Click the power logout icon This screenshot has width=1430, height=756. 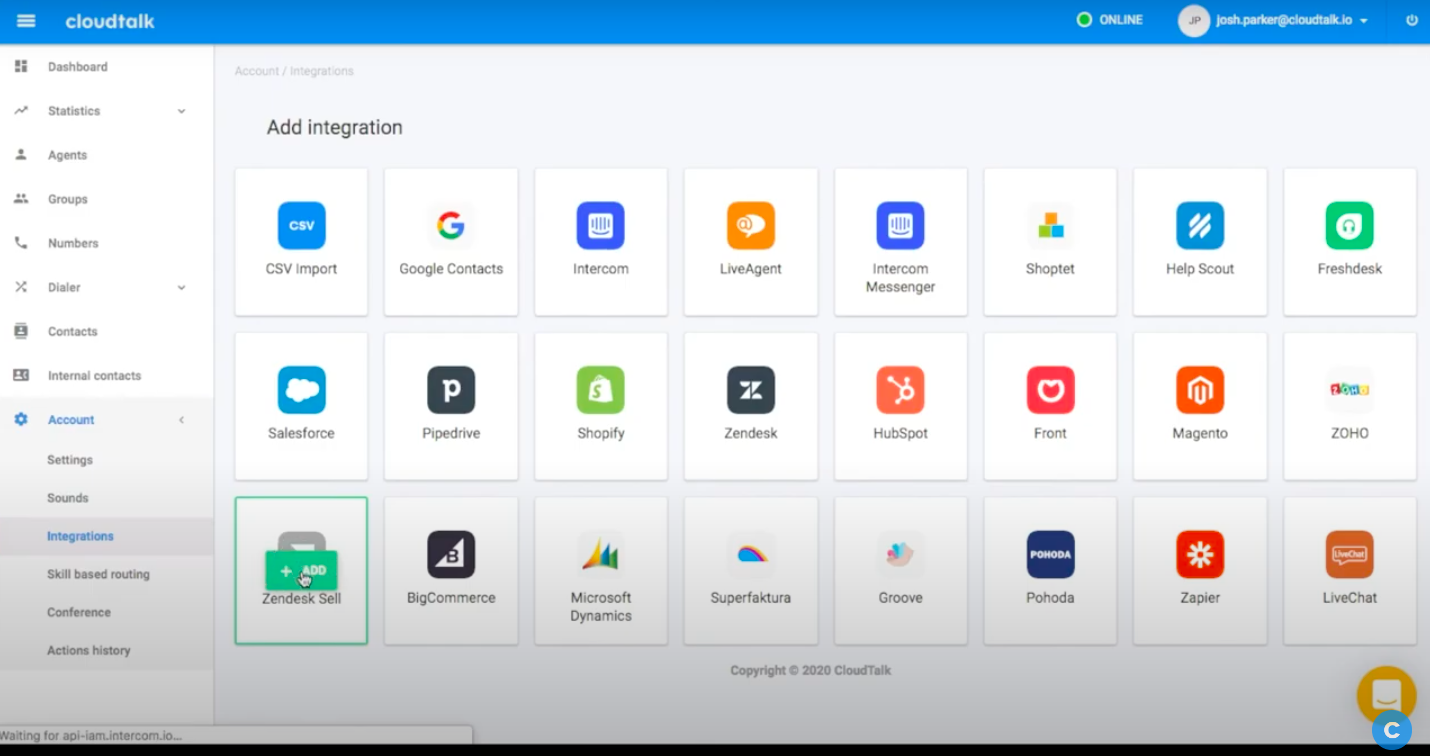(1412, 20)
